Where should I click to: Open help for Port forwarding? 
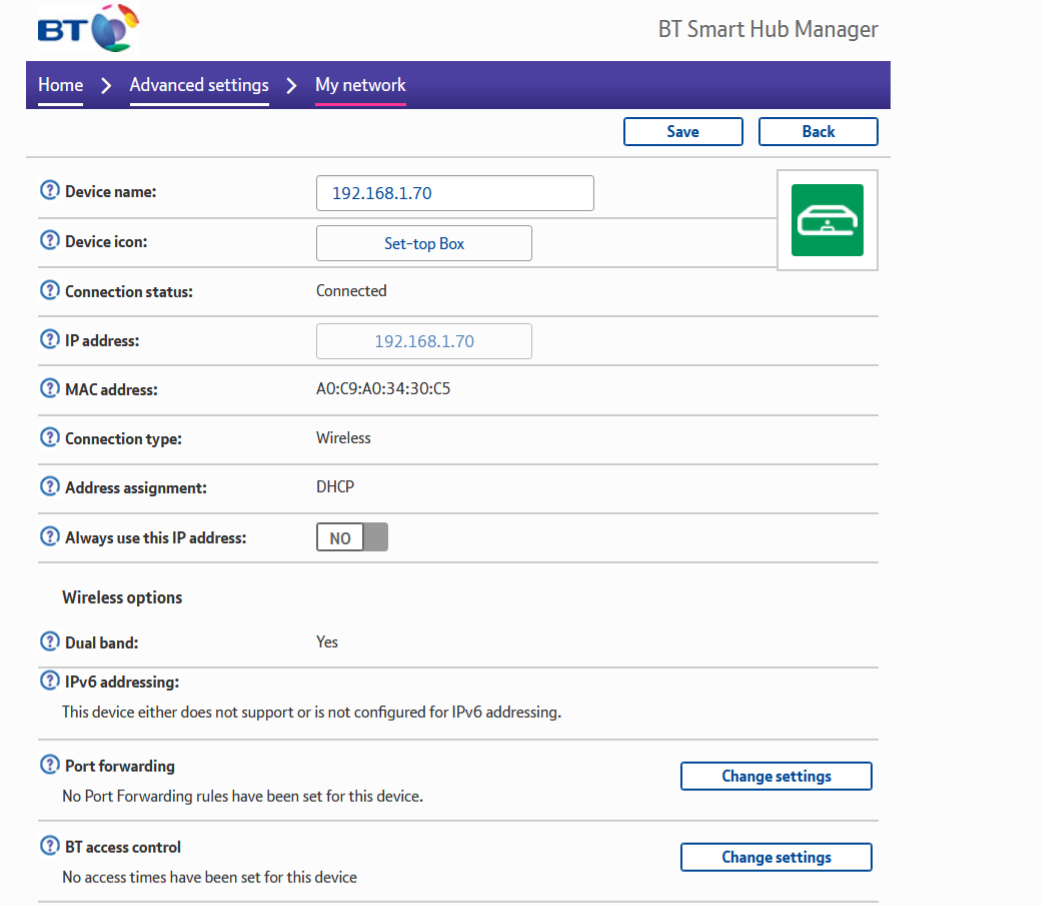pos(50,765)
